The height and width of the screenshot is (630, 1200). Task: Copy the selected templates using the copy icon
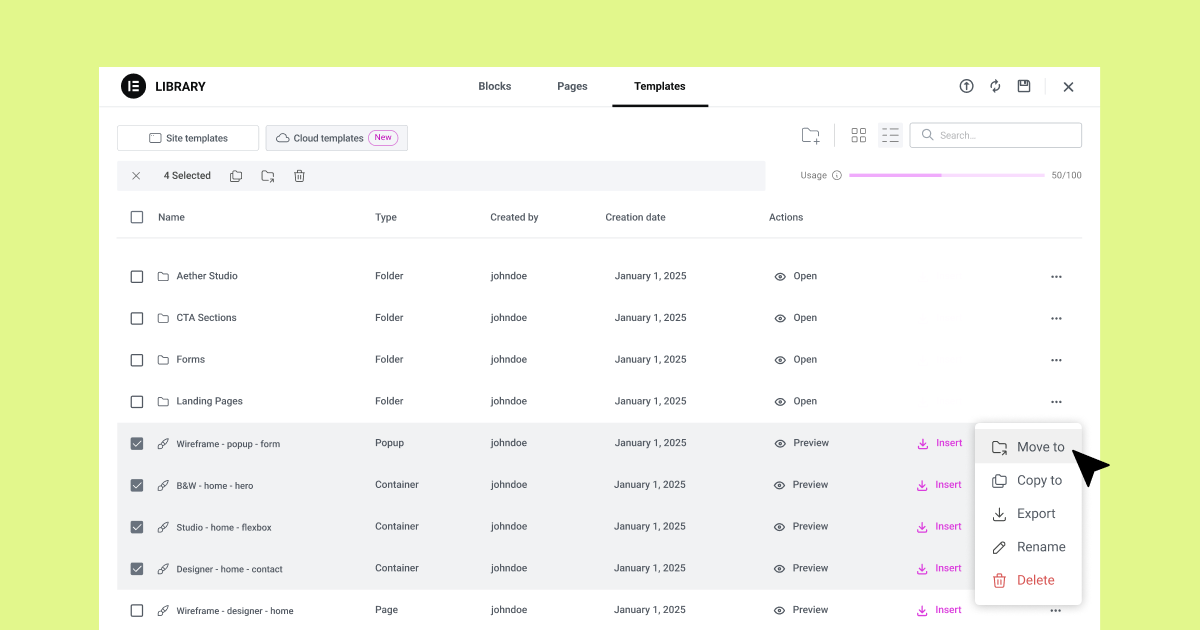[x=236, y=175]
